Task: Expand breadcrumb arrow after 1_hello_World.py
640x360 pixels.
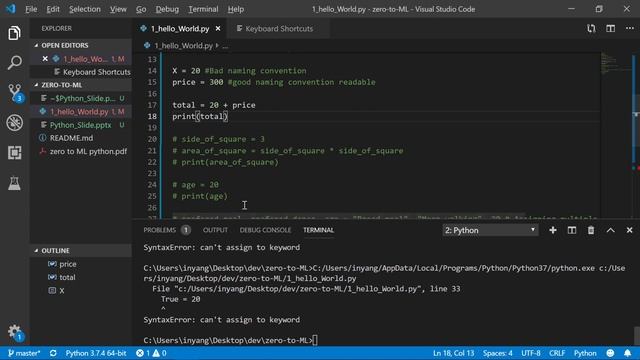Action: pos(218,46)
